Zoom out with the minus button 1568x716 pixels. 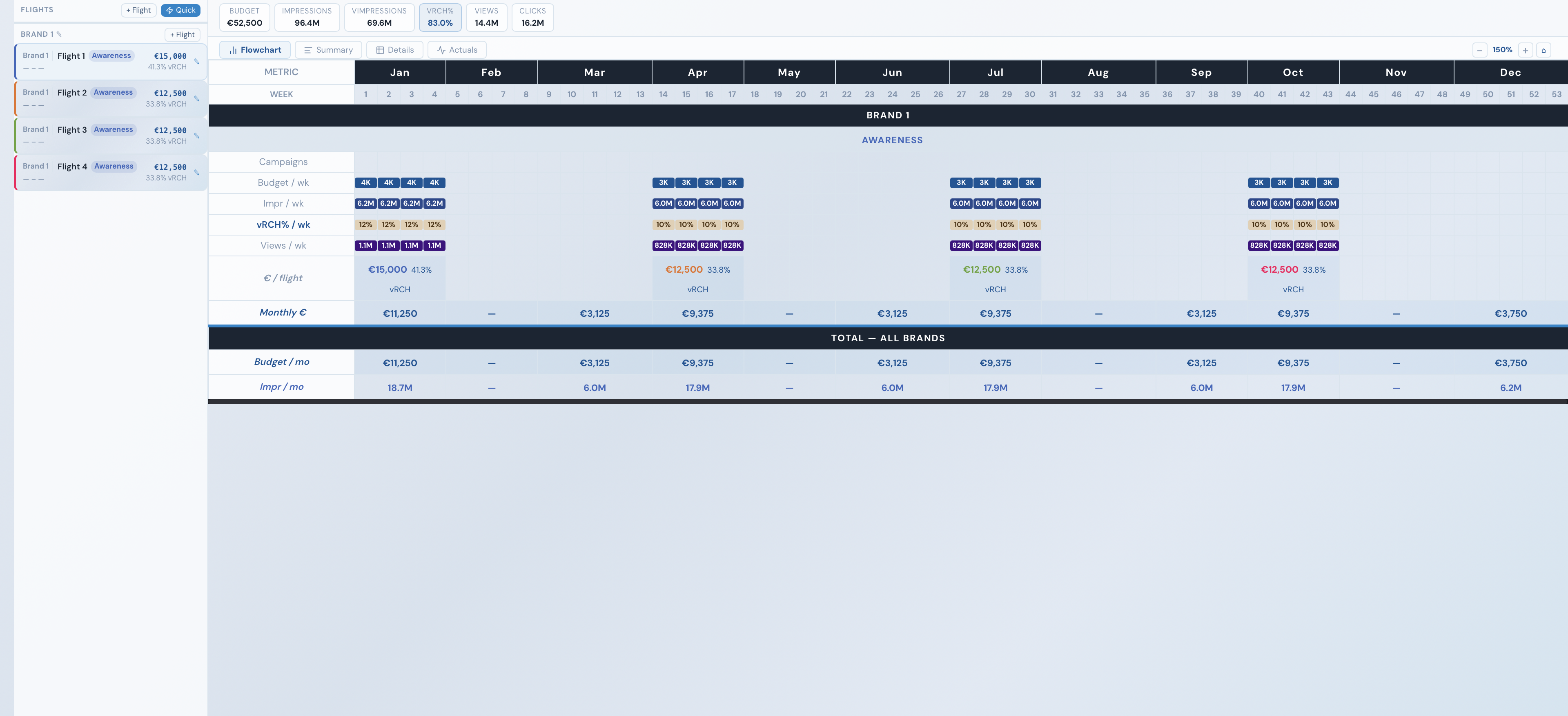pos(1480,50)
